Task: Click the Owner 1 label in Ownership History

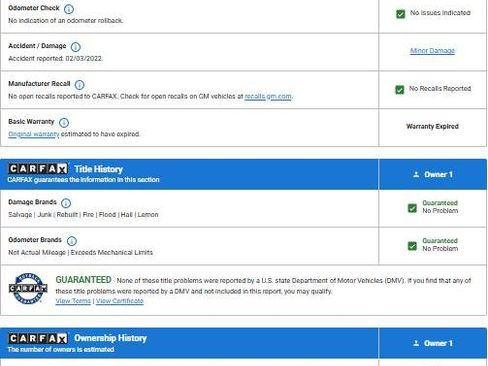Action: (438, 343)
